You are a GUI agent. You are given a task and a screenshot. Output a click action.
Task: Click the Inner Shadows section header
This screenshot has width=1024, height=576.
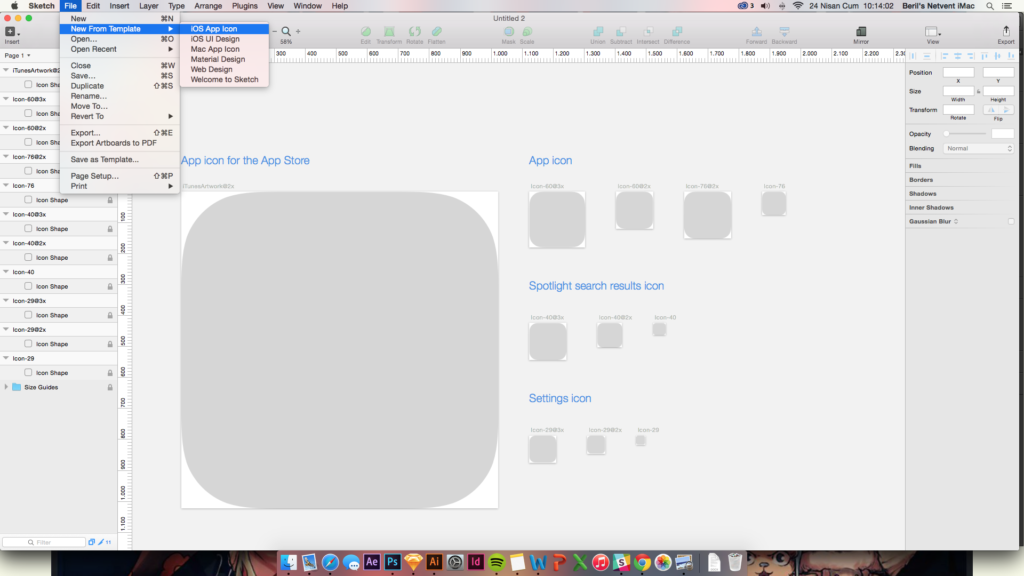point(931,208)
